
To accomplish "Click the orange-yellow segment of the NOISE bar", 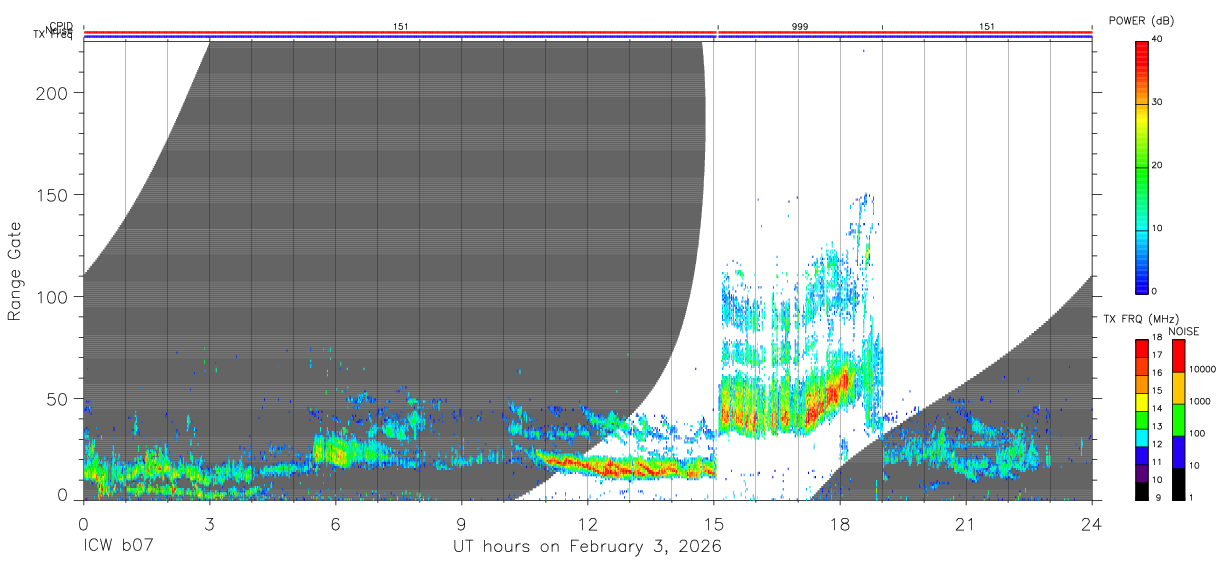I will click(1178, 388).
